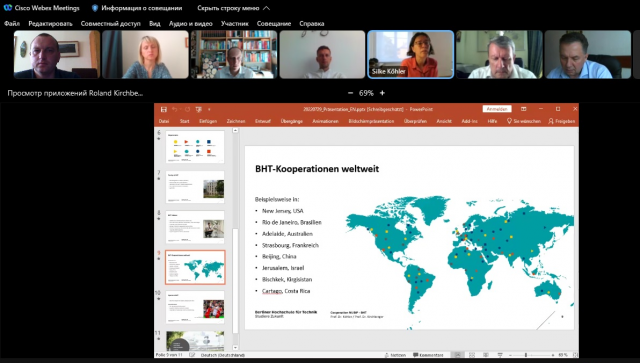Open the Совещание menu
The image size is (640, 363).
(274, 24)
